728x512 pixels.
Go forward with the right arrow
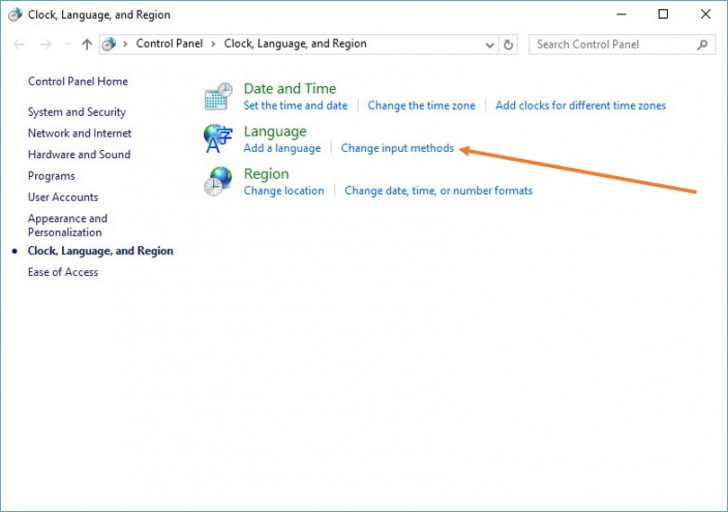pyautogui.click(x=46, y=45)
